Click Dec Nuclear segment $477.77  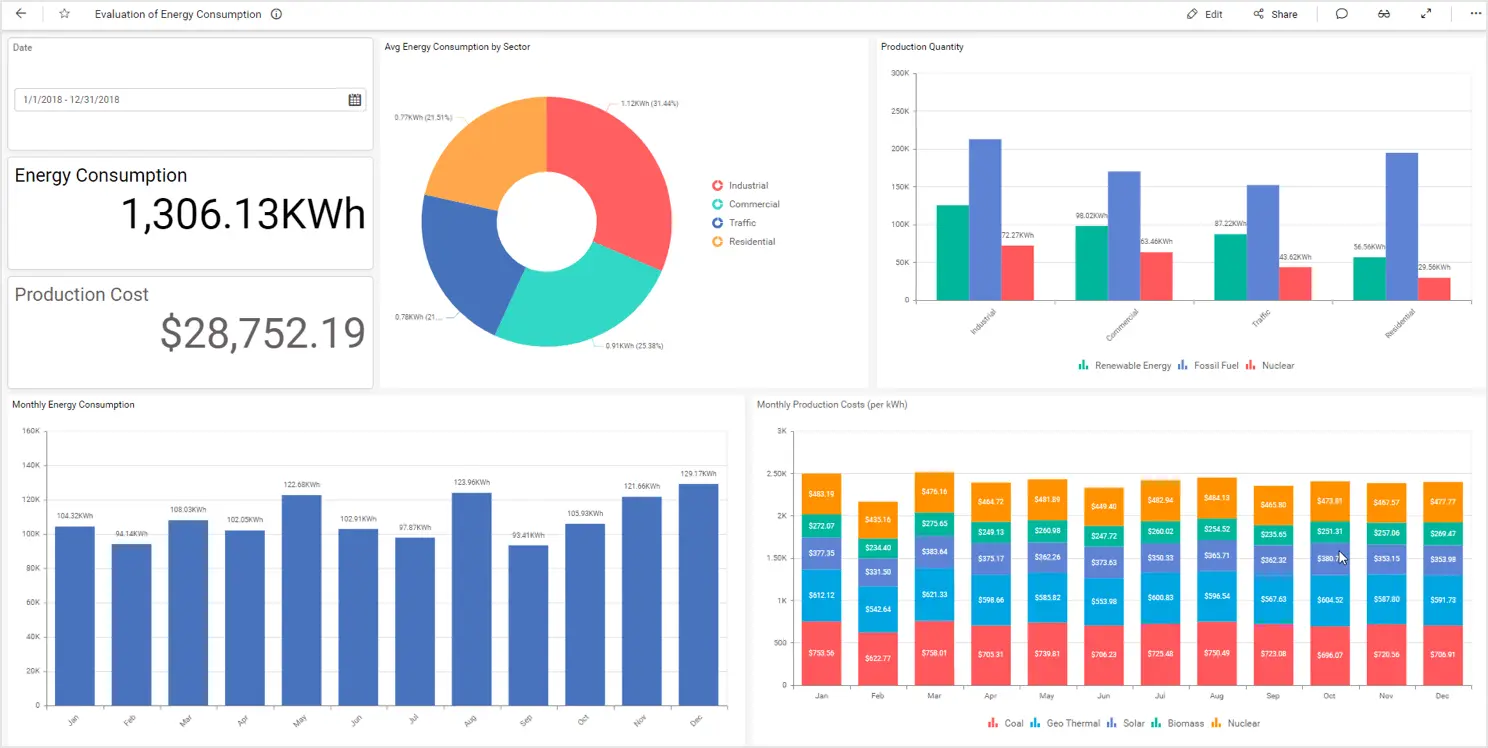[x=1442, y=502]
